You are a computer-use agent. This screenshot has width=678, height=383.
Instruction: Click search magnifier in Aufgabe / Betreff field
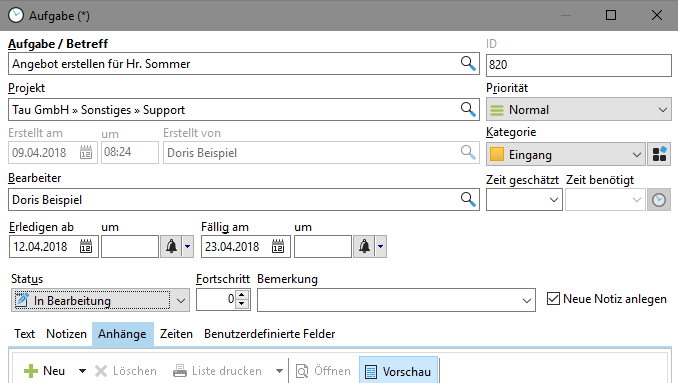pos(468,64)
